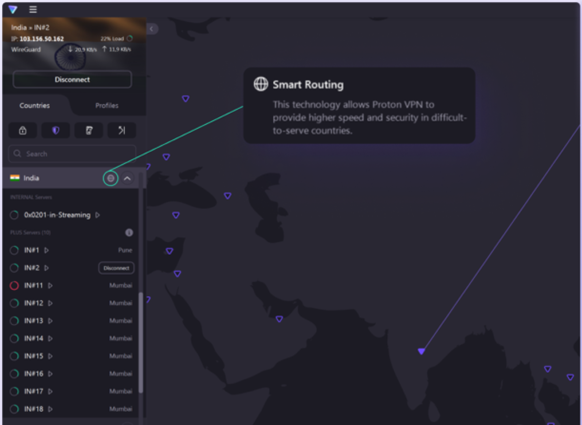
Task: Click India Smart Routing globe icon
Action: [110, 178]
